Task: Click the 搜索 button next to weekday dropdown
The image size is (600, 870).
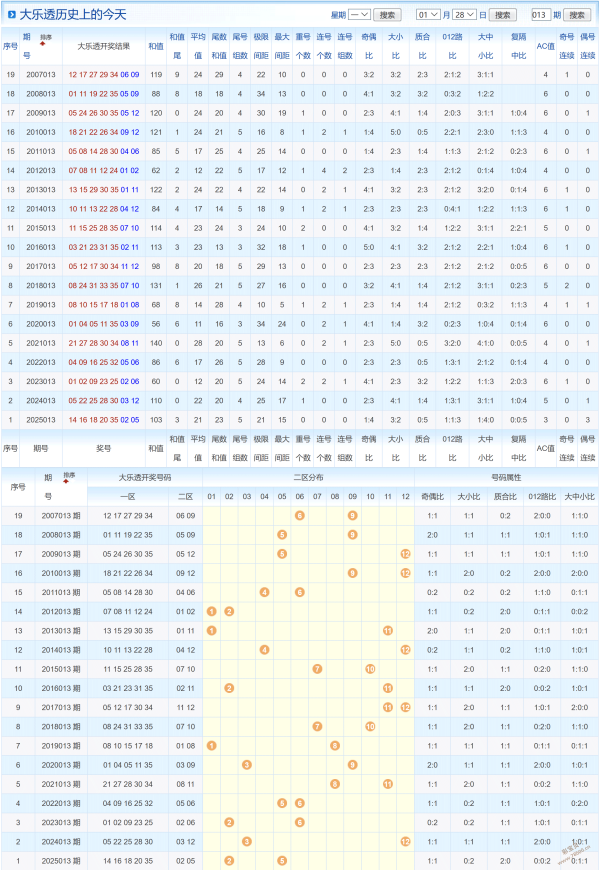Action: click(390, 15)
